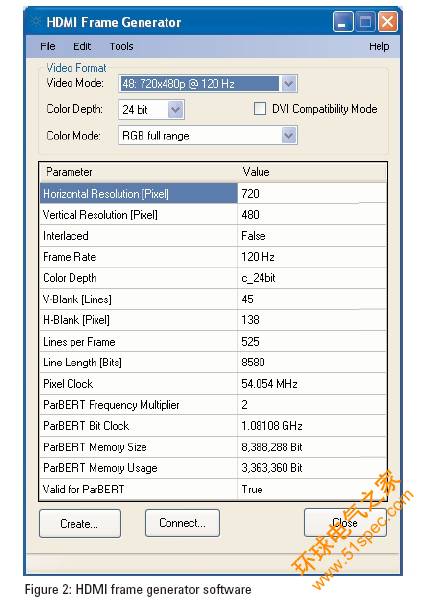
Task: Minimize the HDMI Frame Generator window
Action: (343, 22)
